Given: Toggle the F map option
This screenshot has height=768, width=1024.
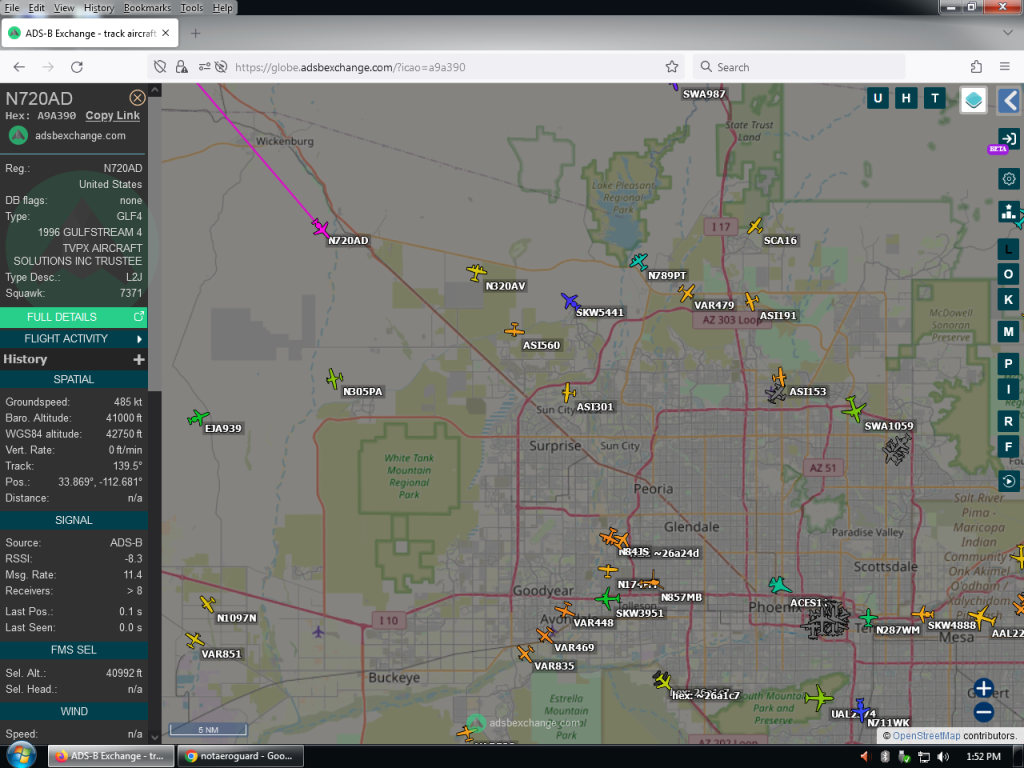Looking at the screenshot, I should pyautogui.click(x=1008, y=447).
